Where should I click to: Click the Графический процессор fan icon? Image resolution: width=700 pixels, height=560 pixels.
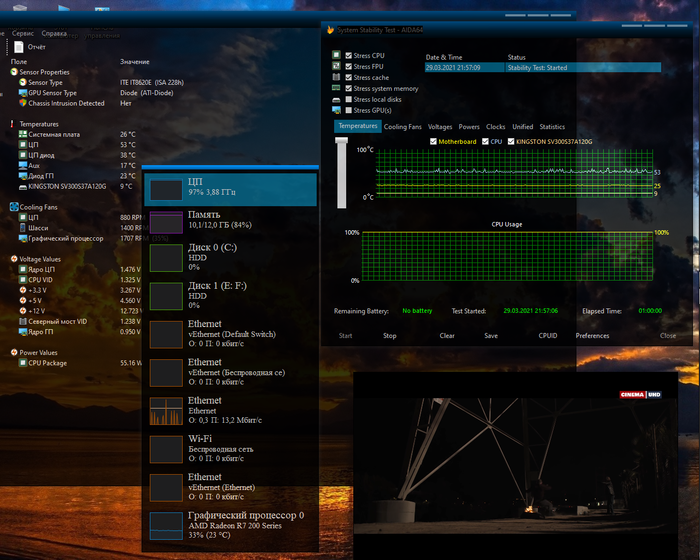click(x=23, y=238)
